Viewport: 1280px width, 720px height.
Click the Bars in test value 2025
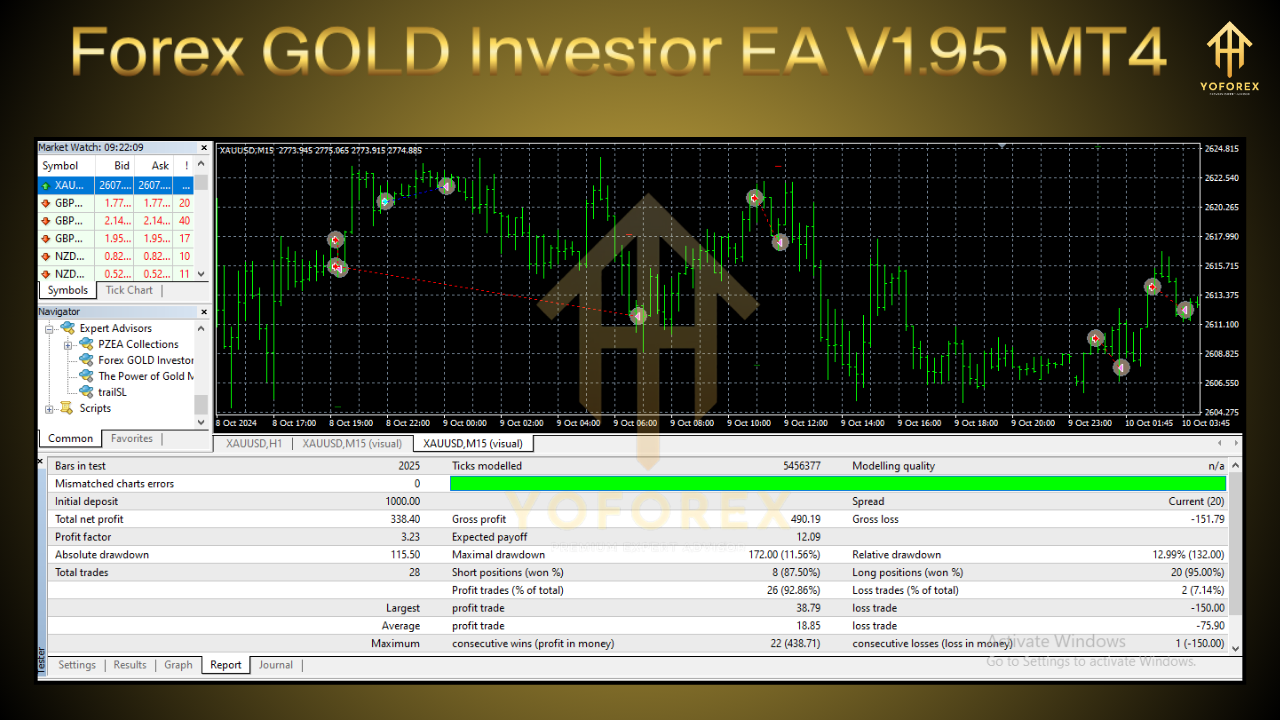click(409, 466)
